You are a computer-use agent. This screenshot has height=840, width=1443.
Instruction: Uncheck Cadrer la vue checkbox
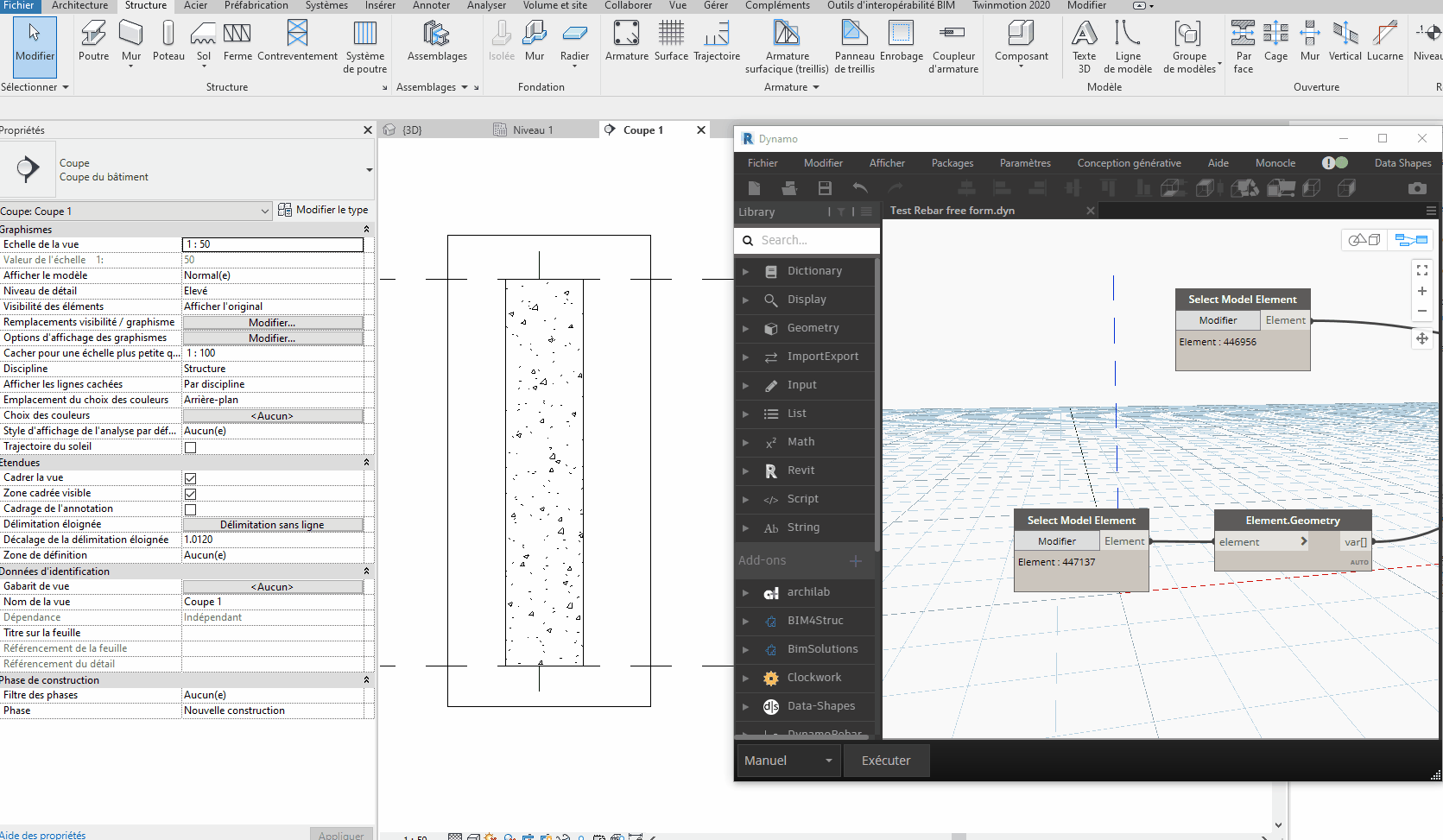click(x=190, y=478)
